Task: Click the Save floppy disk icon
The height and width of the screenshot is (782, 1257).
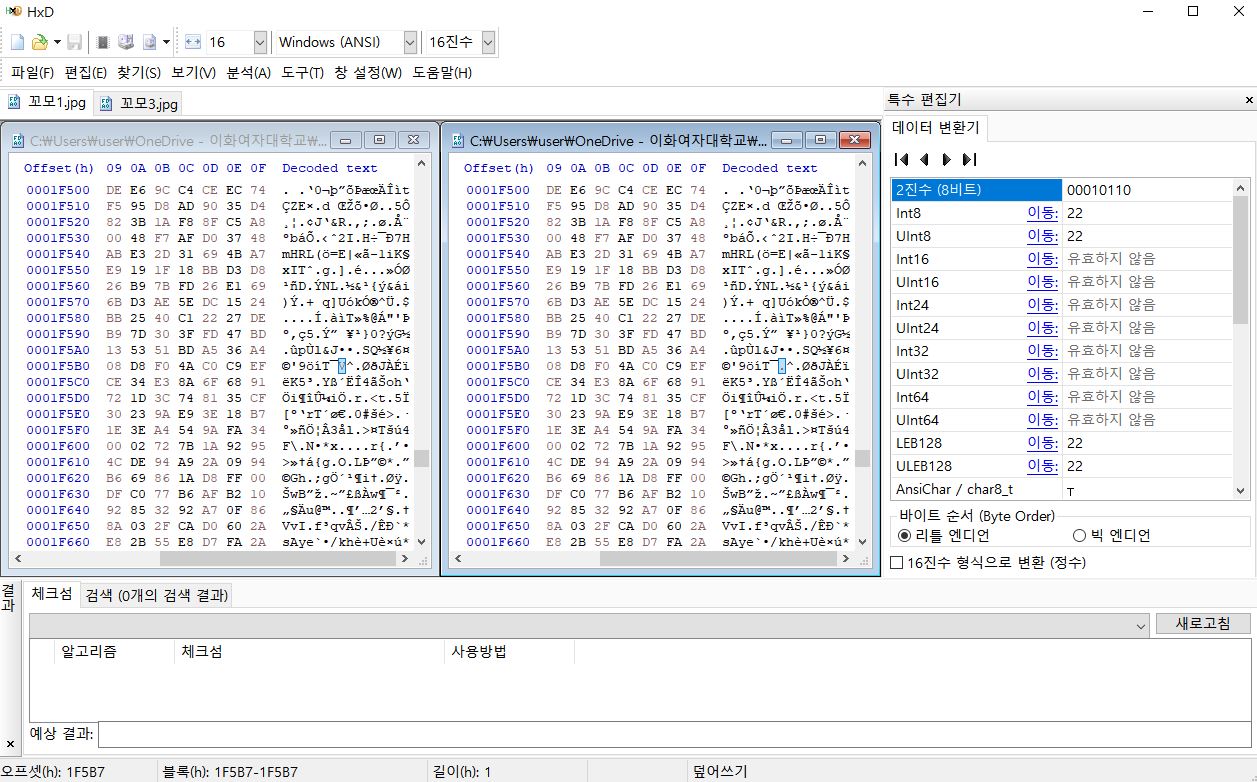Action: (75, 42)
